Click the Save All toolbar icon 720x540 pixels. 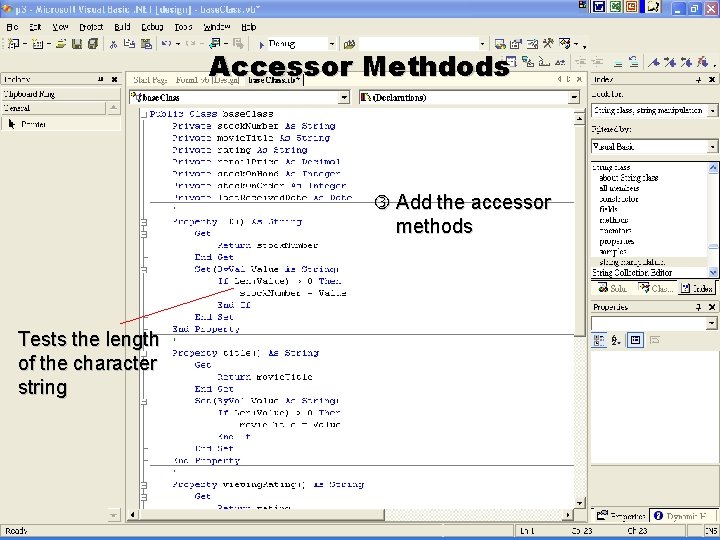(93, 44)
